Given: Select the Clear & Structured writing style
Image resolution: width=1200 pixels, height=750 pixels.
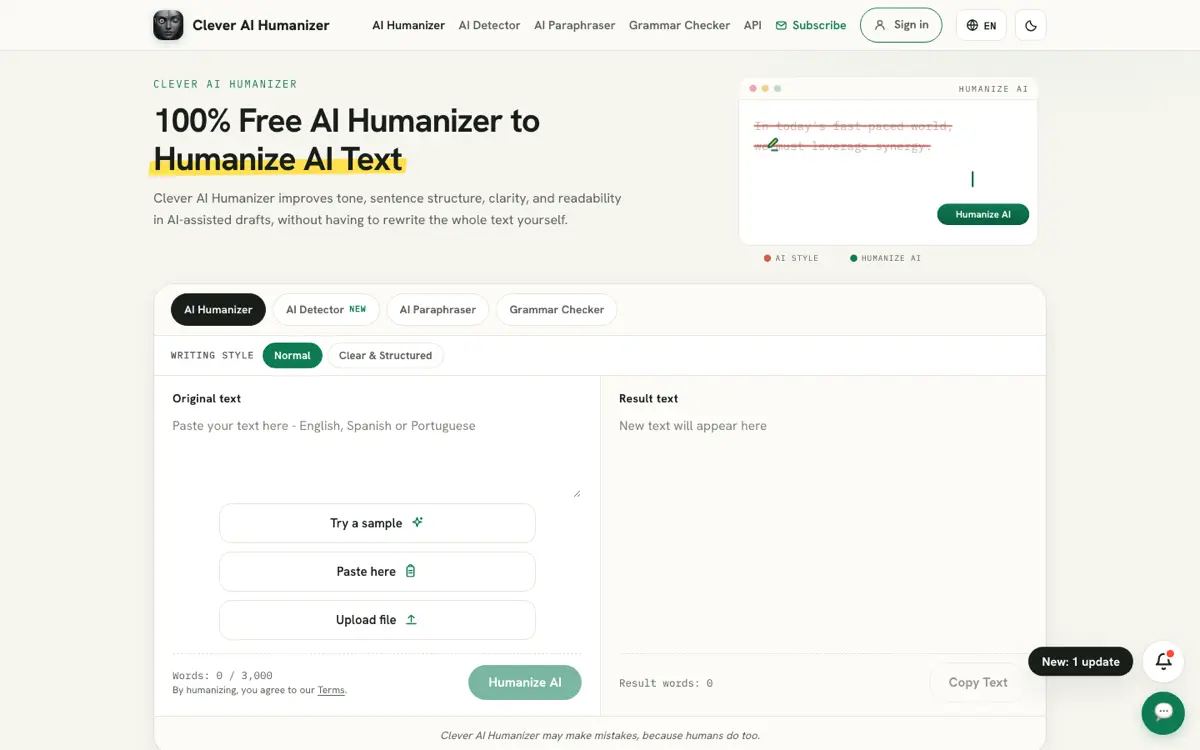Looking at the screenshot, I should point(385,355).
